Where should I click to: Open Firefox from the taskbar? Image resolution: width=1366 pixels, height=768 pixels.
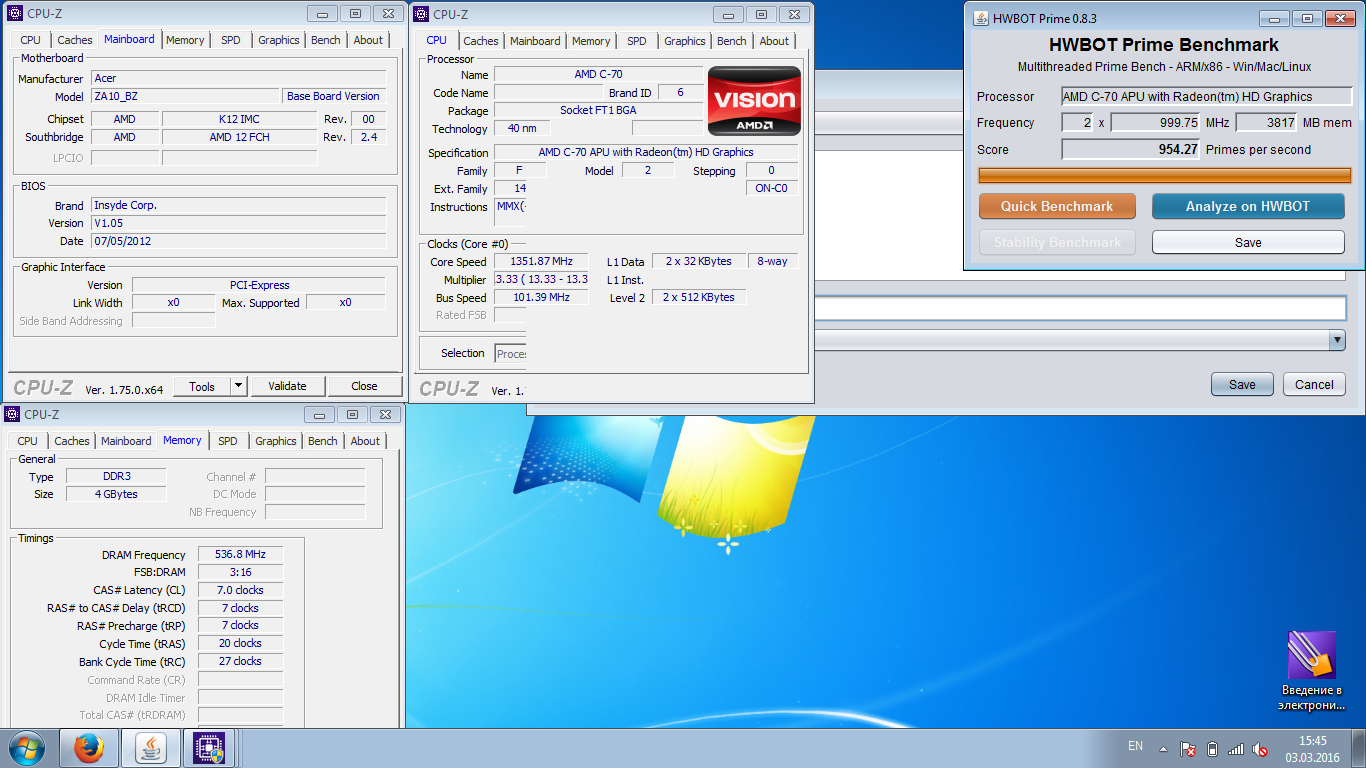89,748
